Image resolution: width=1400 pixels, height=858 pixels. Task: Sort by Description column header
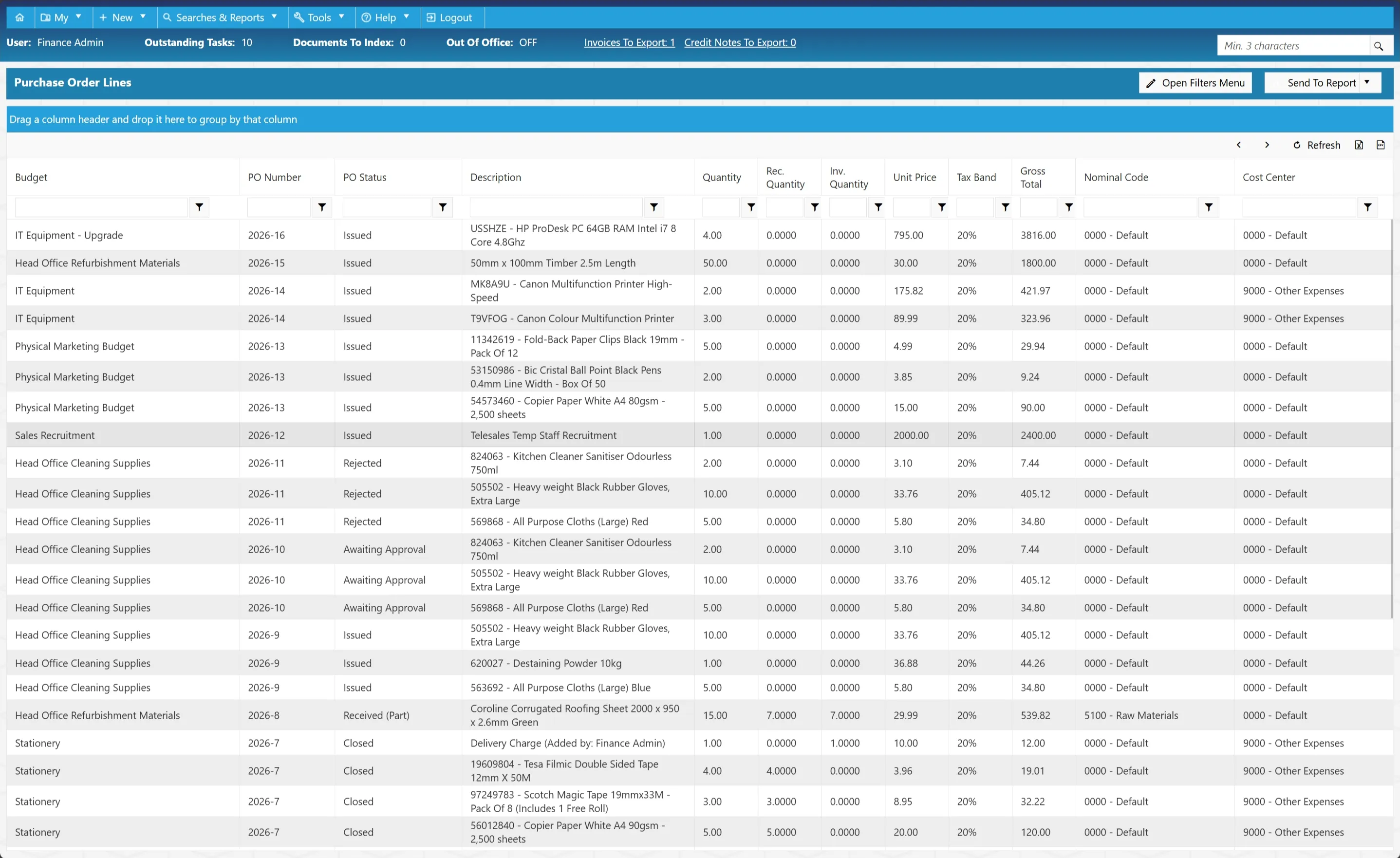tap(495, 177)
